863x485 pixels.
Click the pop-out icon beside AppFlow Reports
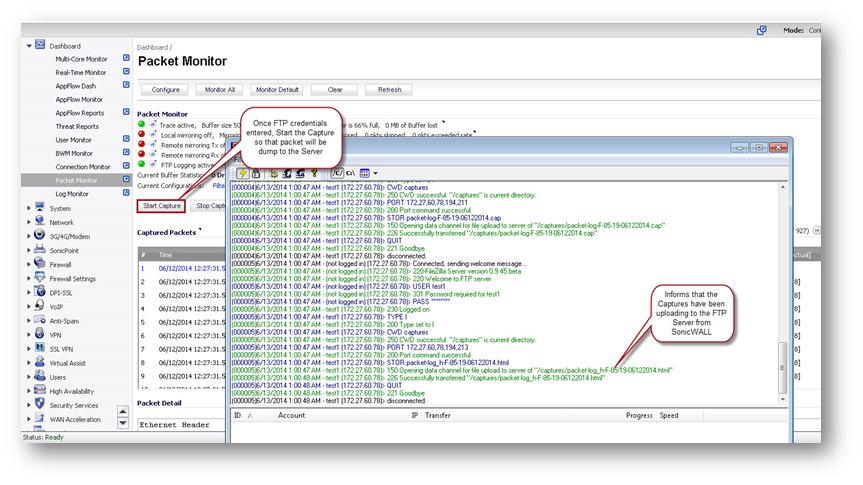point(126,112)
